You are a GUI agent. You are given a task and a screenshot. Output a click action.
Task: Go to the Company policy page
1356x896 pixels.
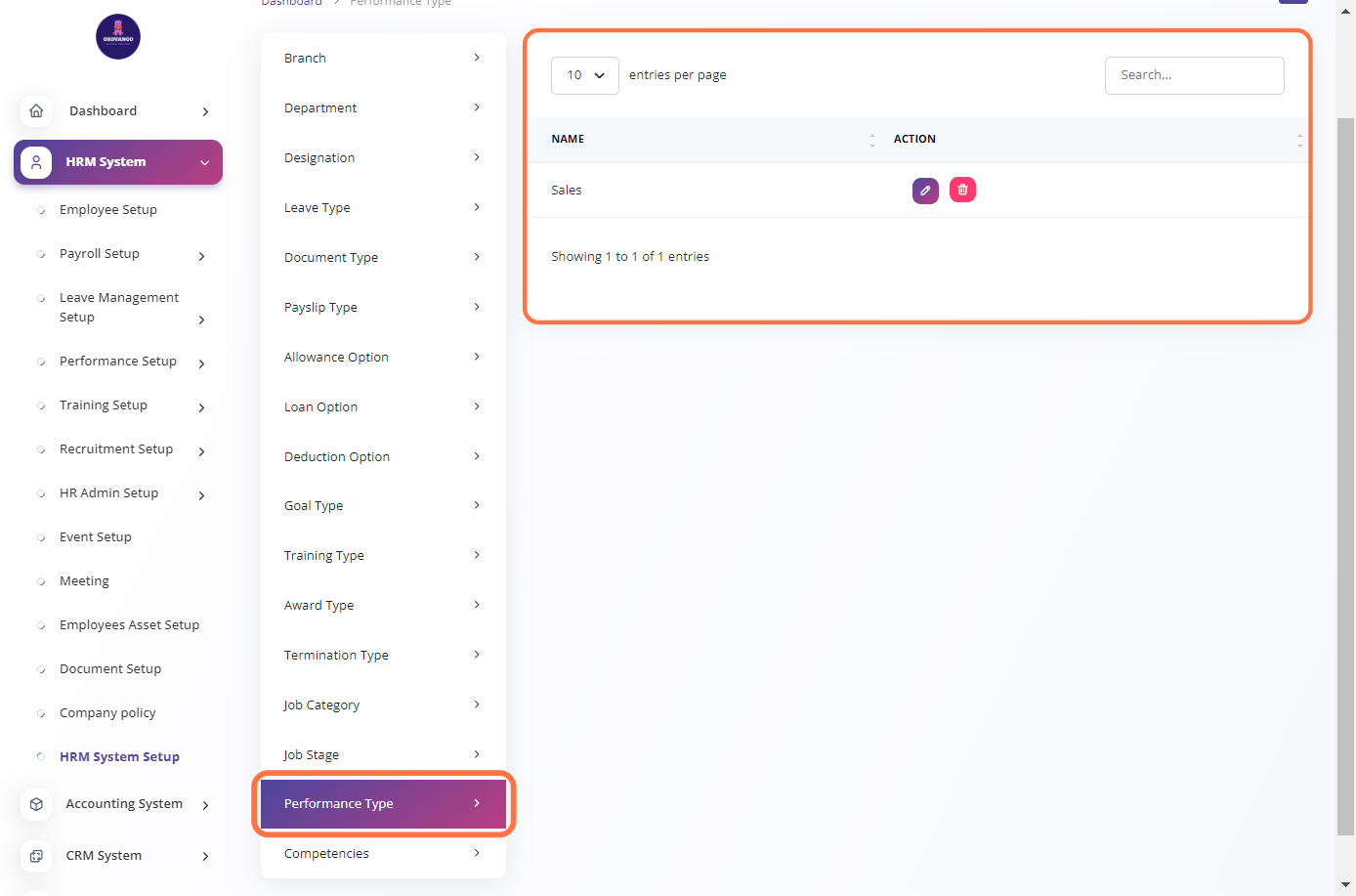click(107, 713)
